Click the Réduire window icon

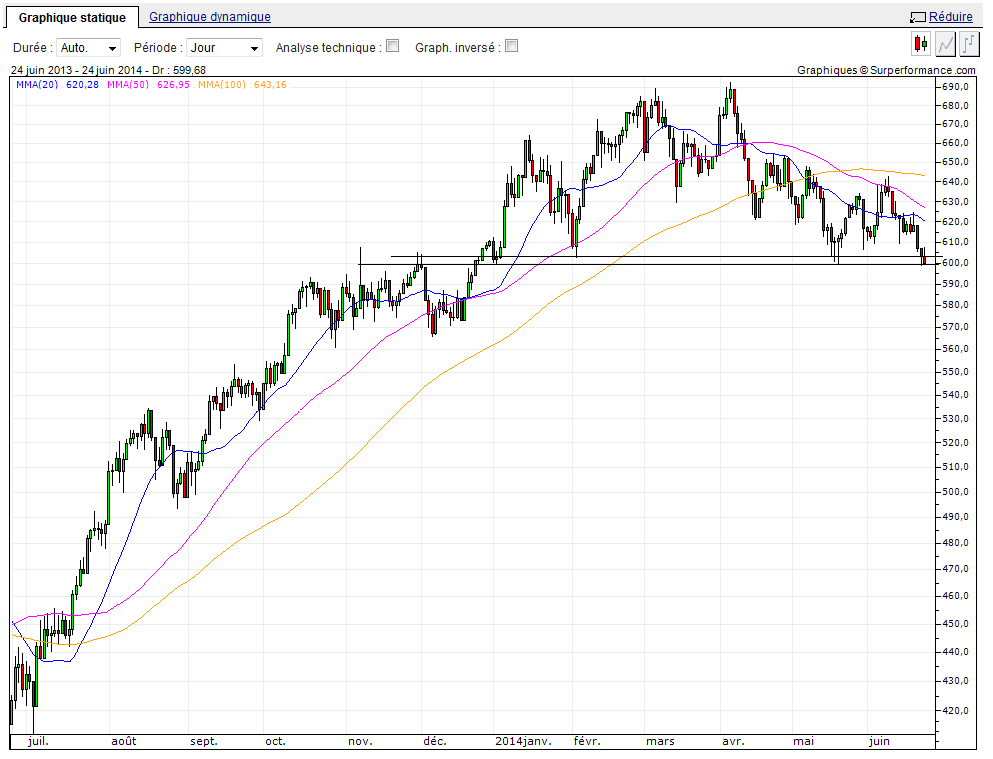918,18
